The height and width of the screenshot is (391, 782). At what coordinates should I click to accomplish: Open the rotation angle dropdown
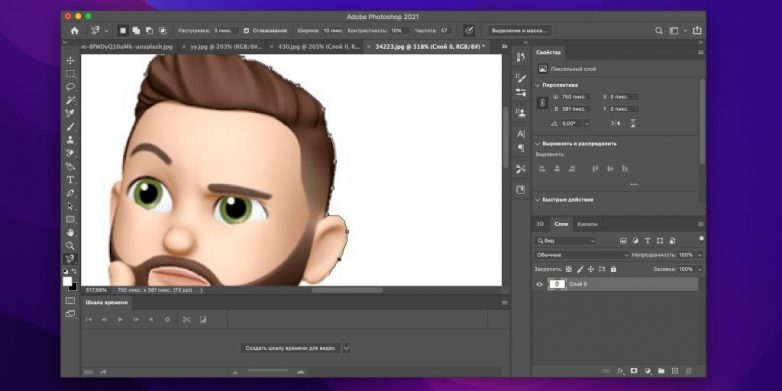pyautogui.click(x=586, y=124)
